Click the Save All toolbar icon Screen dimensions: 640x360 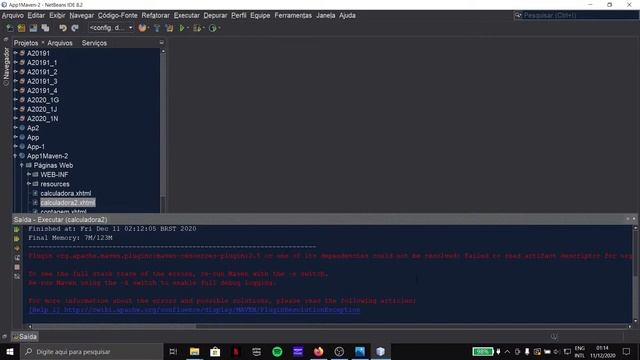pyautogui.click(x=45, y=28)
